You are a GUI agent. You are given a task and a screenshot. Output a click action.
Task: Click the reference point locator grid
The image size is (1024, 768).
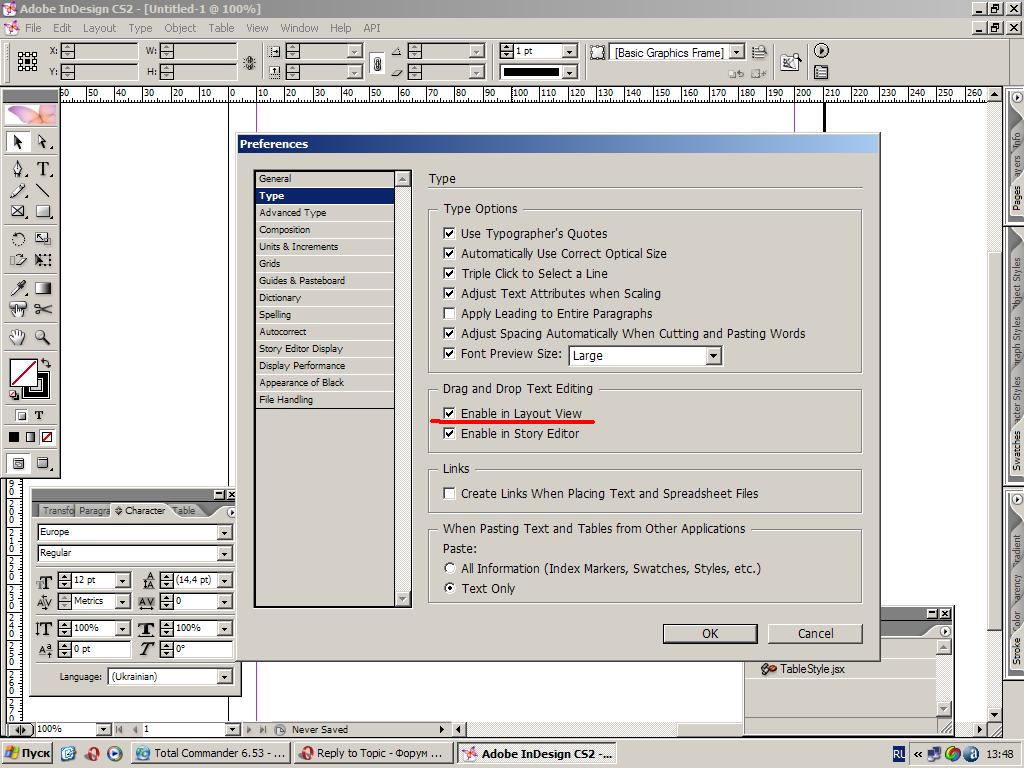click(x=27, y=61)
